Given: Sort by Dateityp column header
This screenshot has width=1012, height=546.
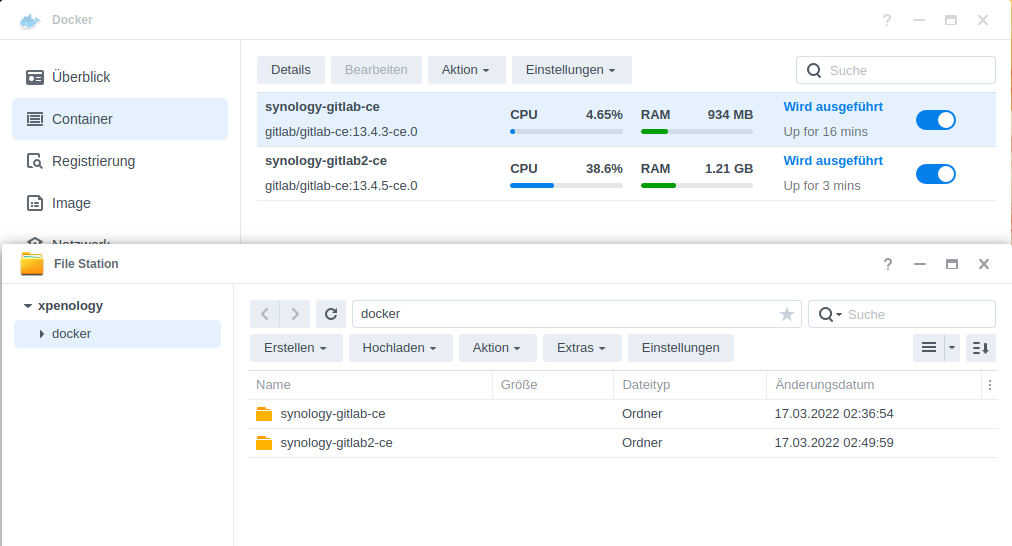Looking at the screenshot, I should tap(690, 385).
